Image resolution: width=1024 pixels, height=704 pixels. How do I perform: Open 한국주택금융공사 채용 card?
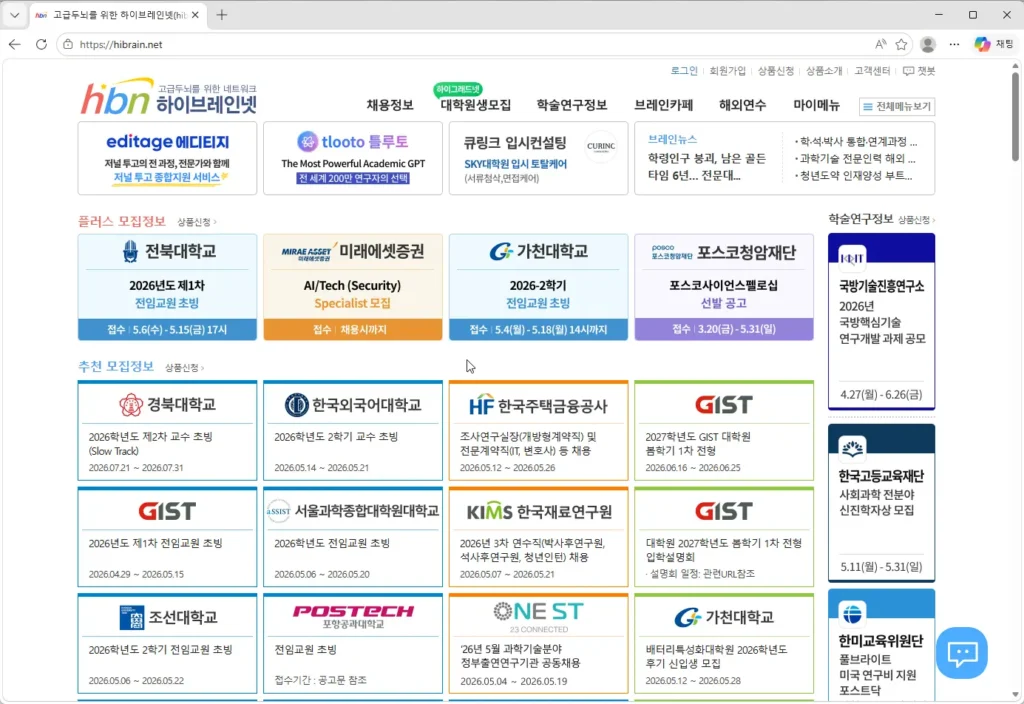coord(538,431)
